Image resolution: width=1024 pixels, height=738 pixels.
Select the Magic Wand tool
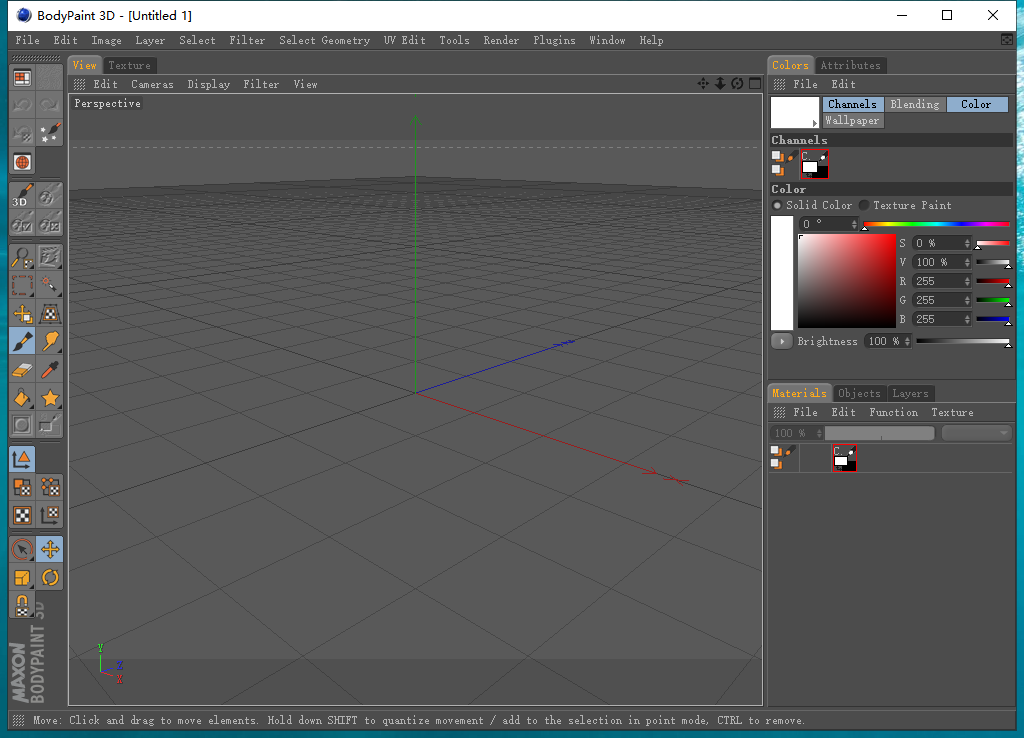coord(50,286)
